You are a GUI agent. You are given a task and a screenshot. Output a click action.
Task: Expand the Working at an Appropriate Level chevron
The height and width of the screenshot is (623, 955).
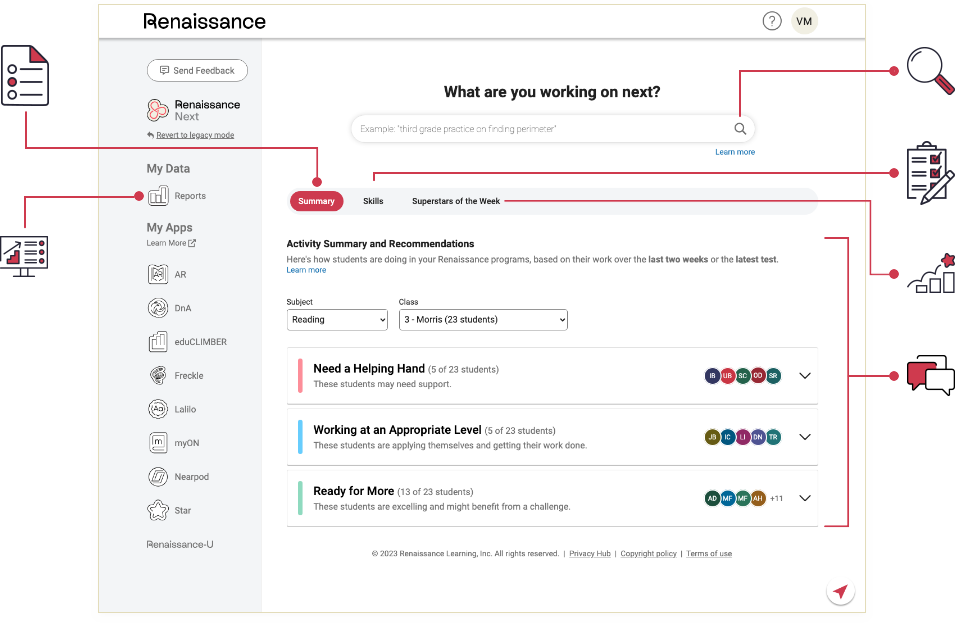pos(805,437)
